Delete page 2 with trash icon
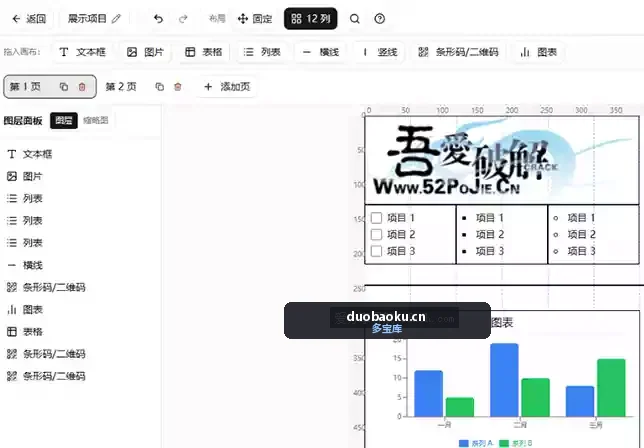Image resolution: width=644 pixels, height=448 pixels. coord(178,87)
